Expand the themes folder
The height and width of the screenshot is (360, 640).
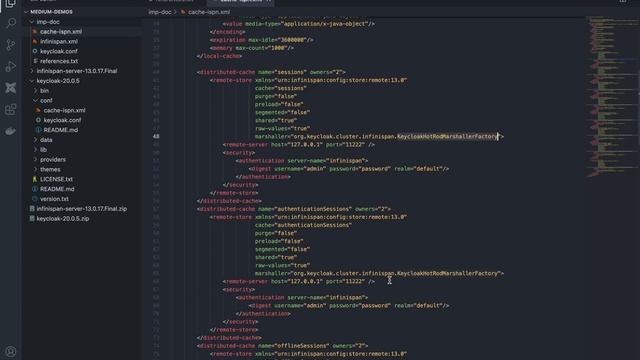[36, 169]
